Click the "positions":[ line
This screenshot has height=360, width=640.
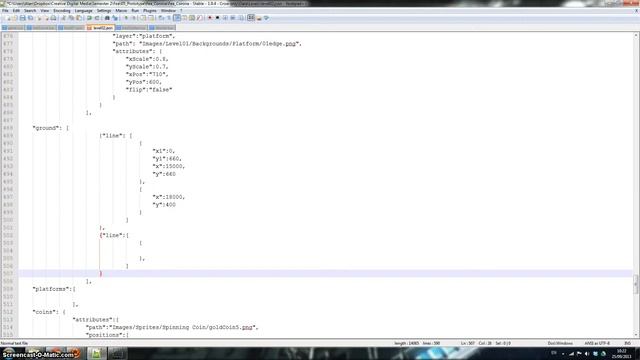(107, 335)
